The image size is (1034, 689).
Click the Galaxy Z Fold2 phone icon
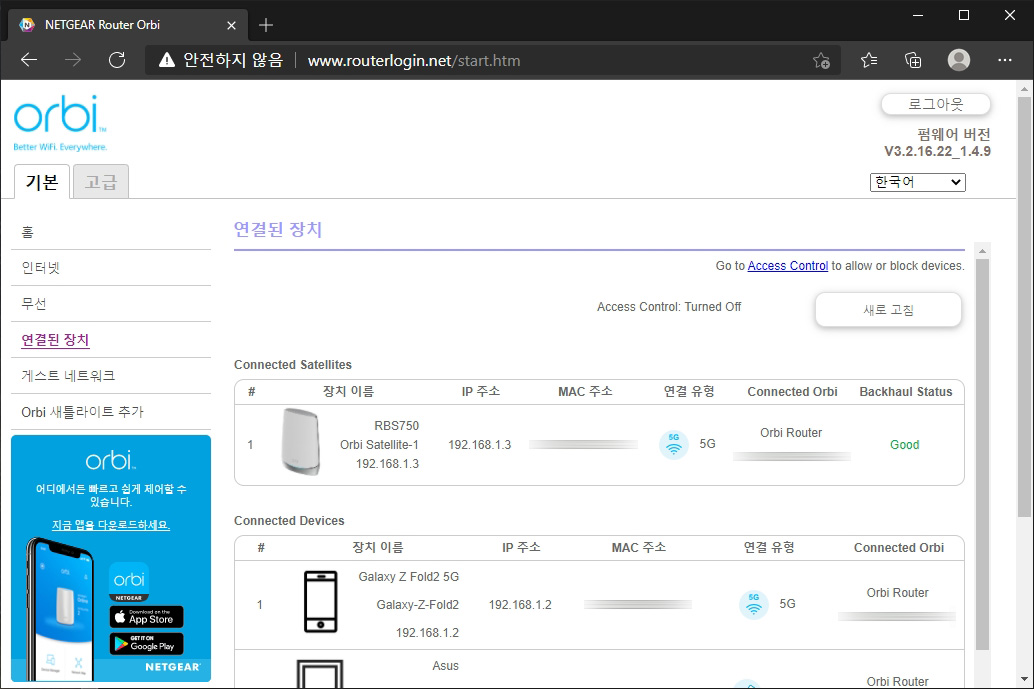[320, 602]
